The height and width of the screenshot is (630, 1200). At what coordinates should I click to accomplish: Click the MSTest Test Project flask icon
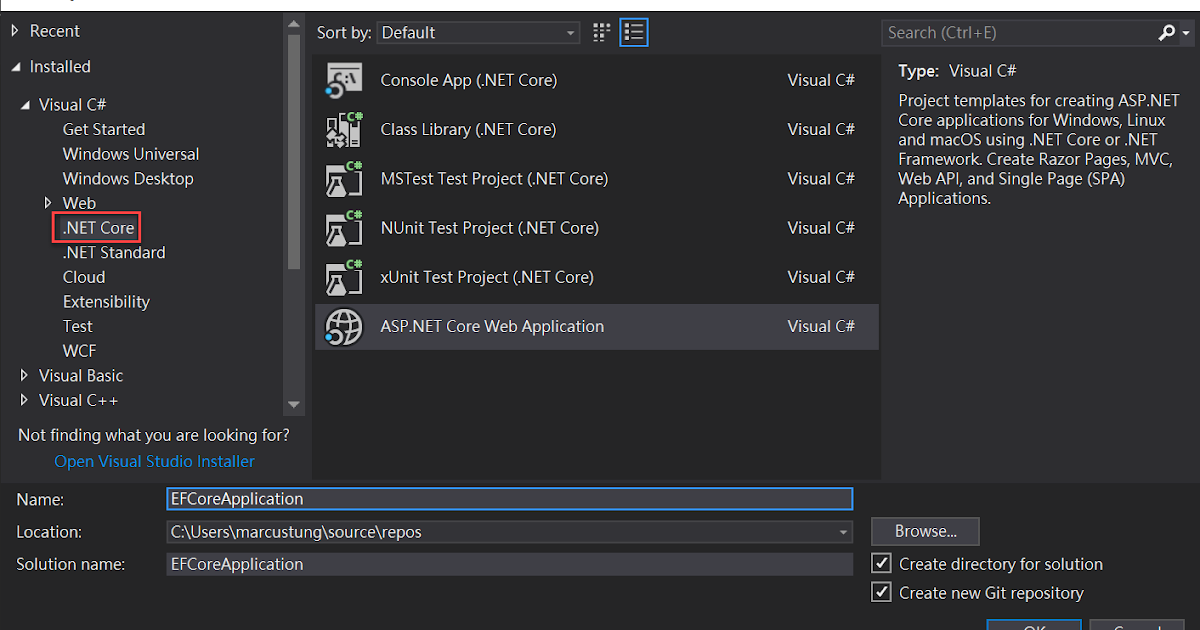tap(344, 179)
